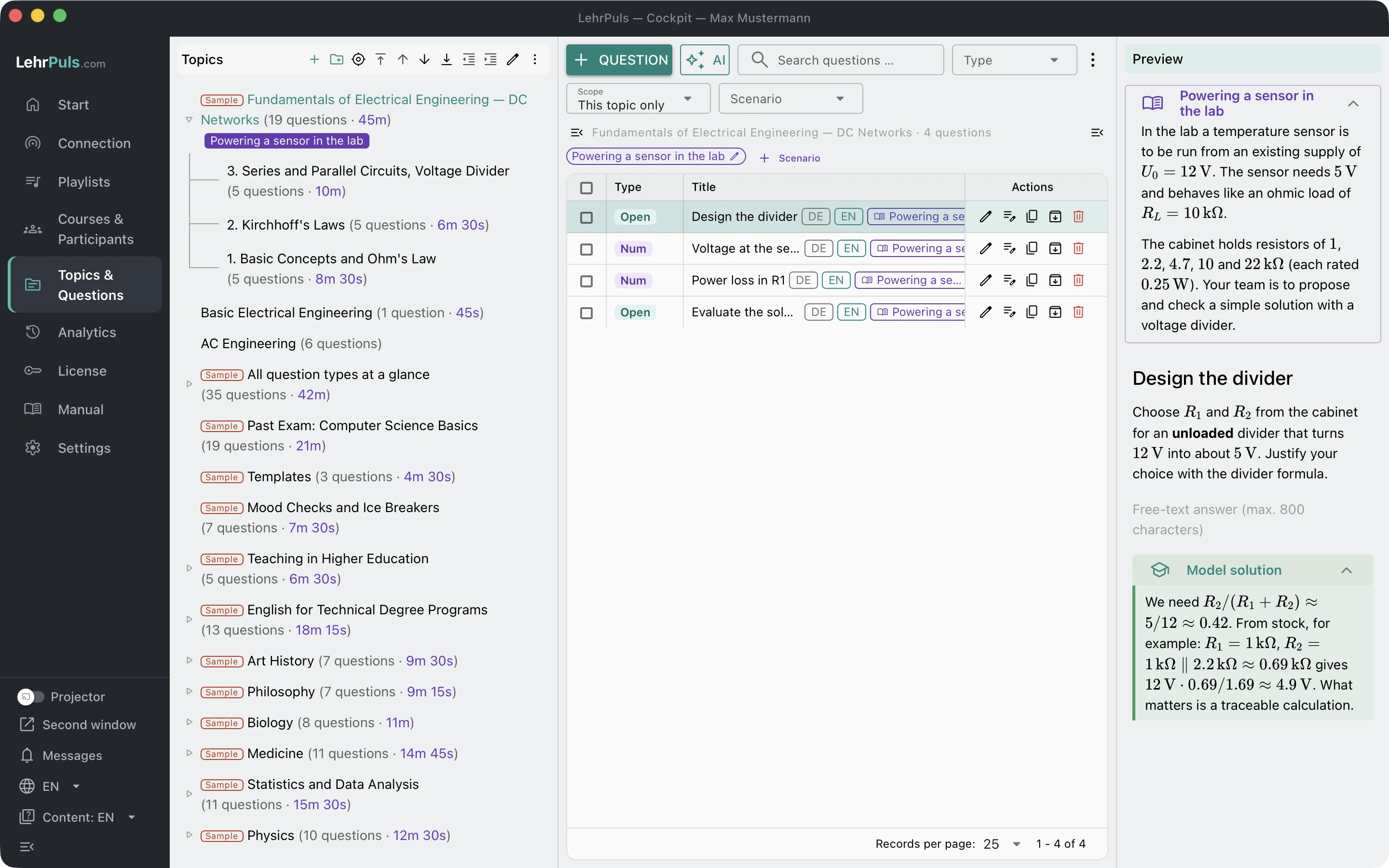Click the + Scenario link
Screen dimensions: 1389x868
pyautogui.click(x=790, y=158)
